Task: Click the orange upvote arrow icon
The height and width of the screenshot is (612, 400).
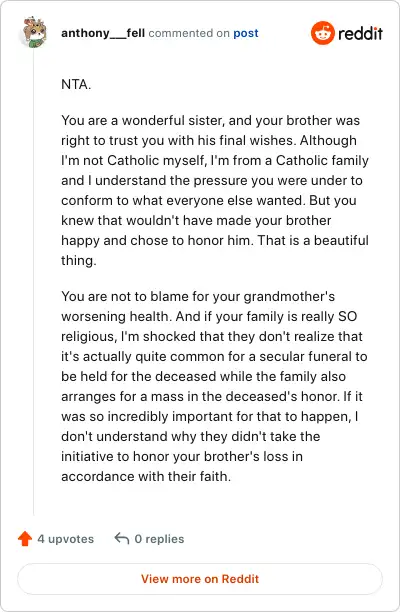Action: [25, 539]
